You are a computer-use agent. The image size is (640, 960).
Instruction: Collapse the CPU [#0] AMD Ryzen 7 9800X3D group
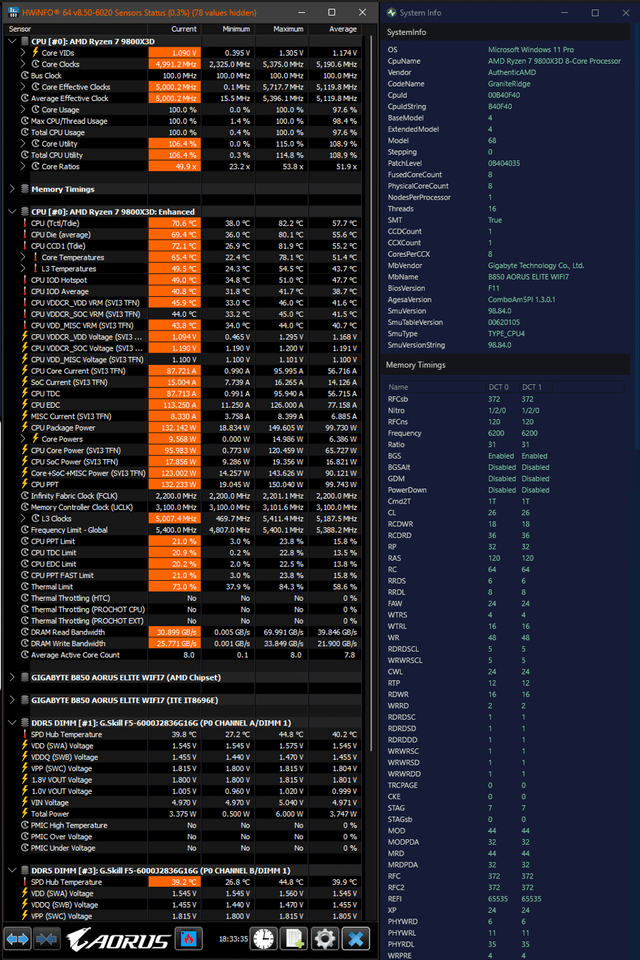click(12, 41)
